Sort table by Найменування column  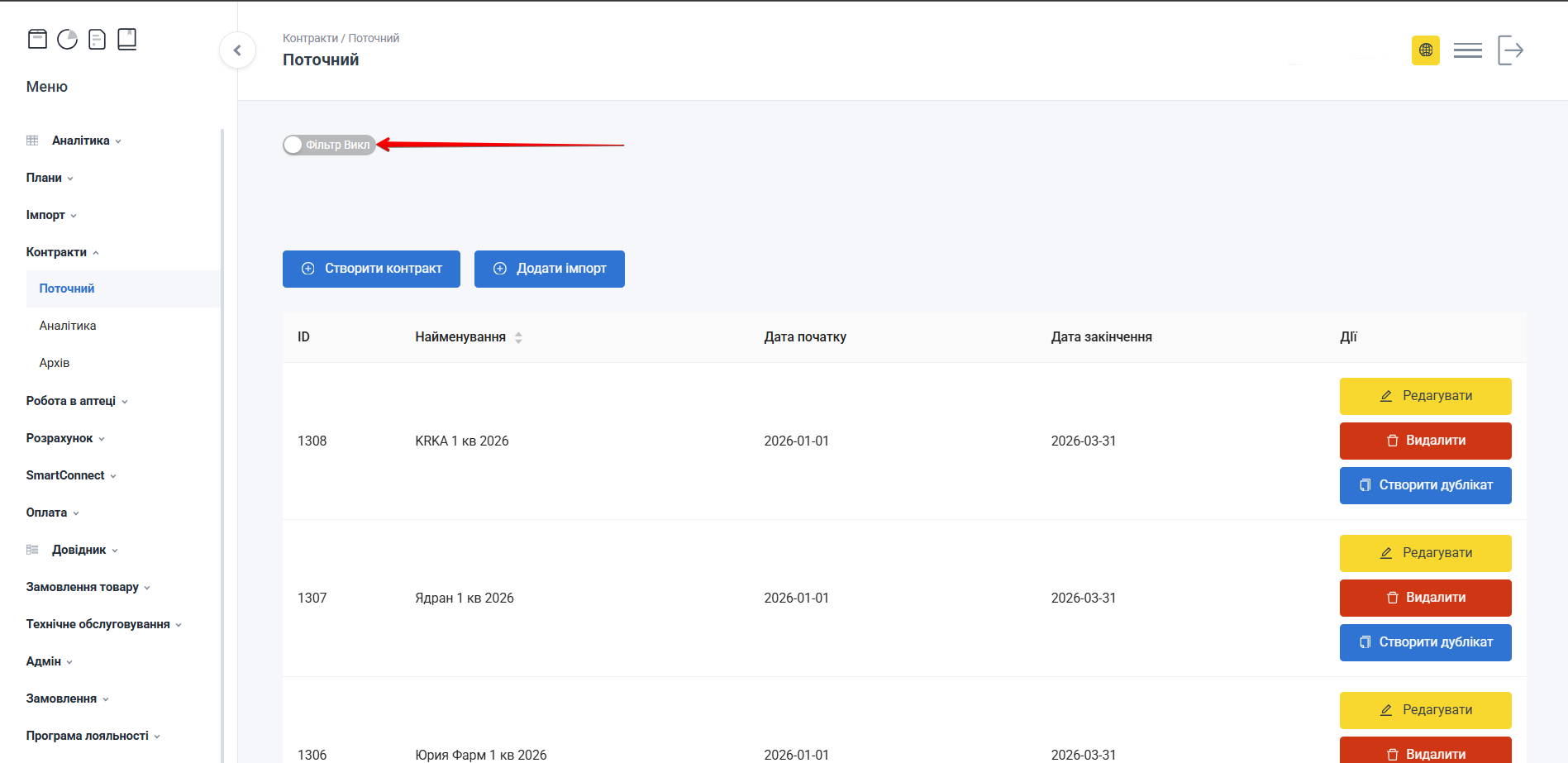(518, 337)
